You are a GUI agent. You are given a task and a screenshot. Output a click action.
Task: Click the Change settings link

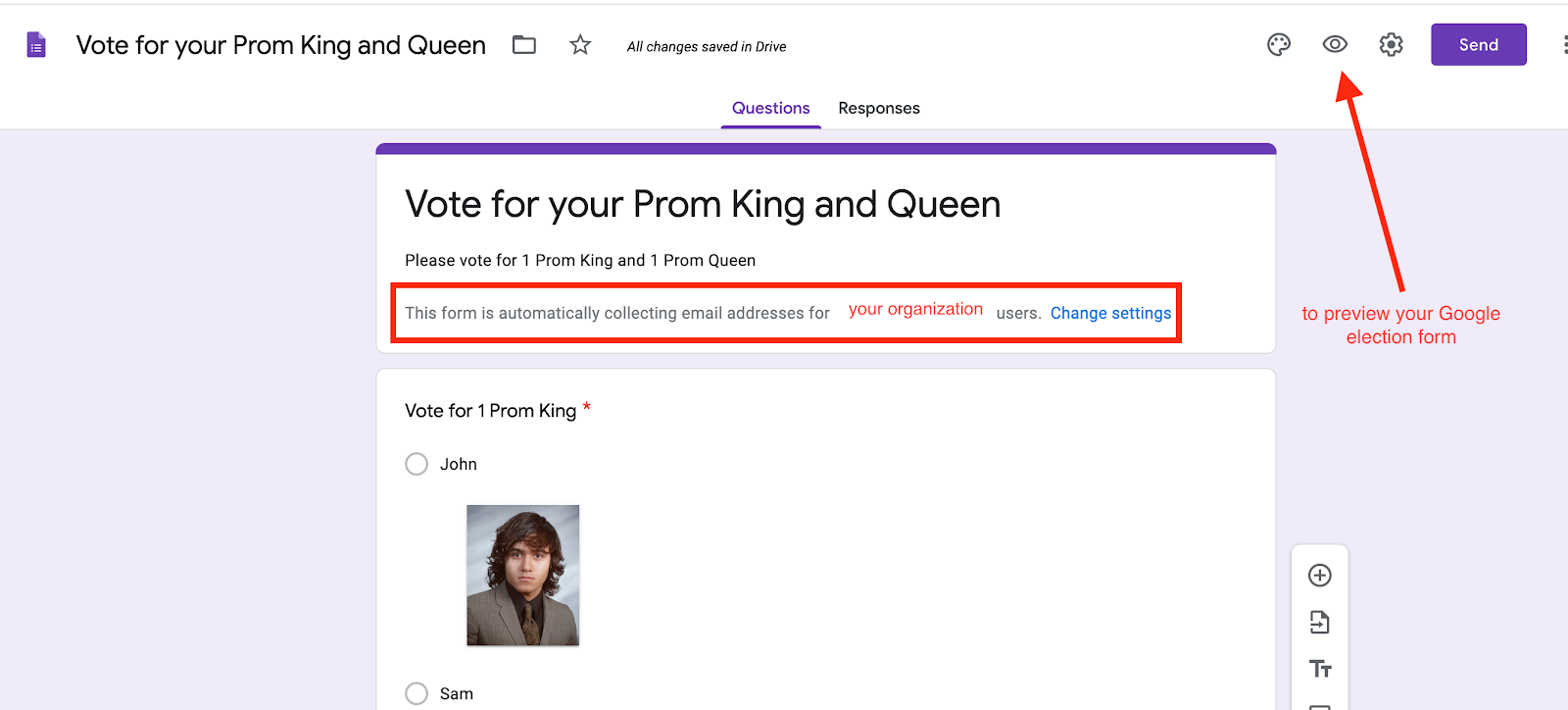1110,313
